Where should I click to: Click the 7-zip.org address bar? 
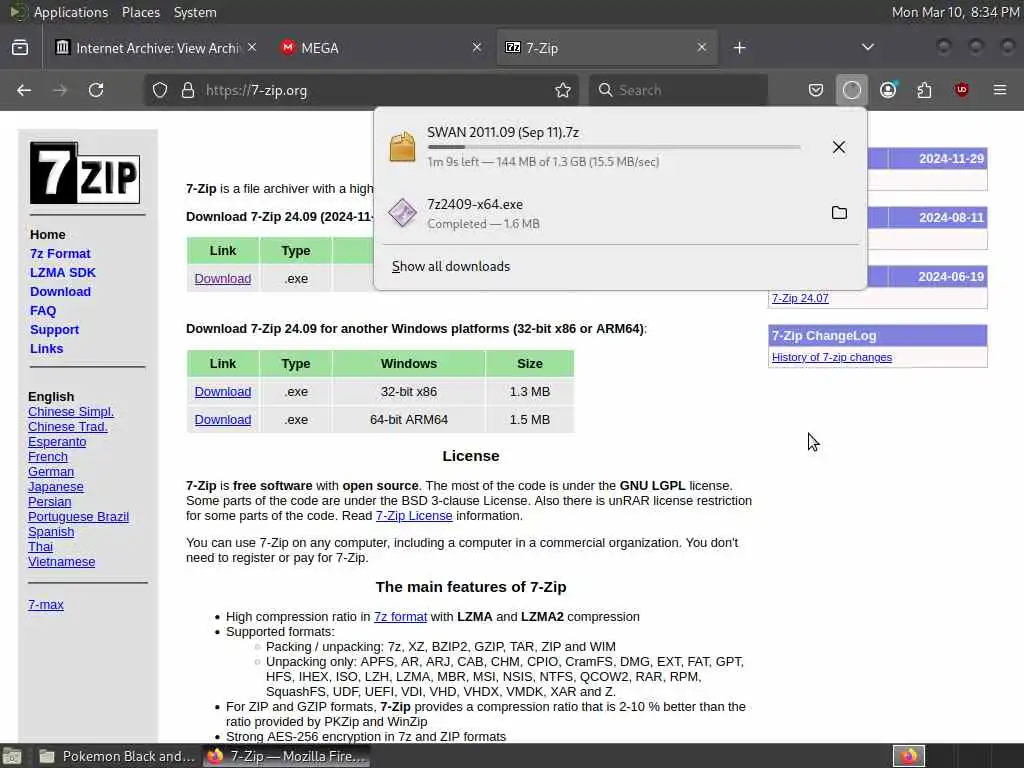(x=362, y=90)
